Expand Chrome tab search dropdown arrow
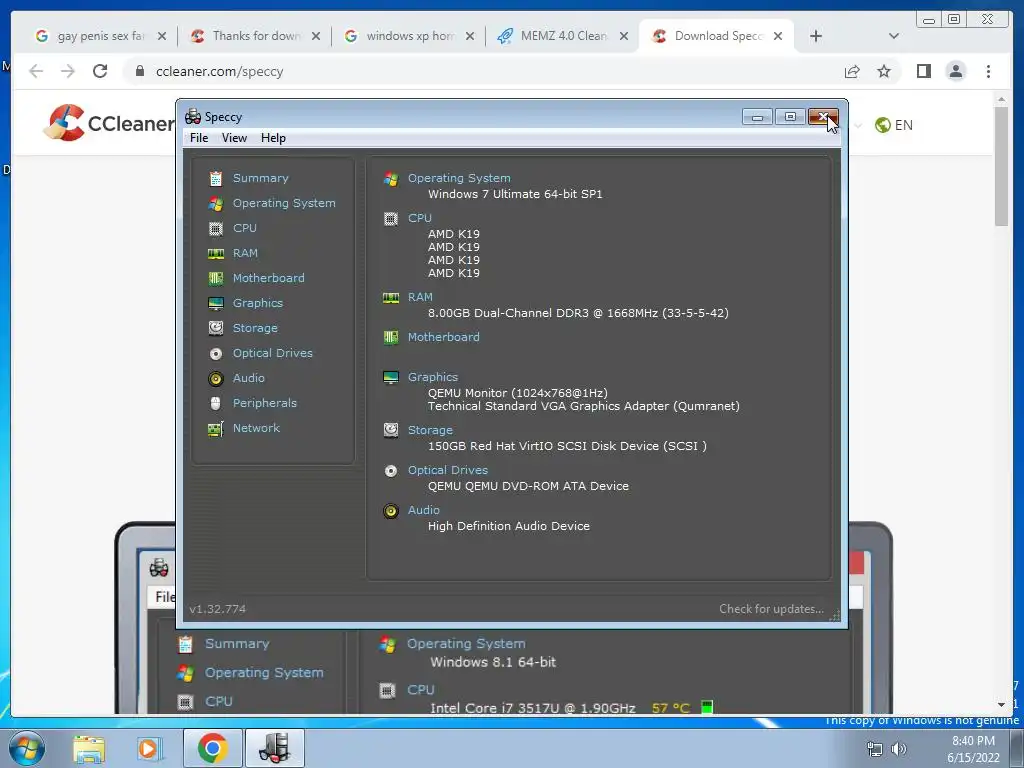This screenshot has height=768, width=1024. (893, 36)
